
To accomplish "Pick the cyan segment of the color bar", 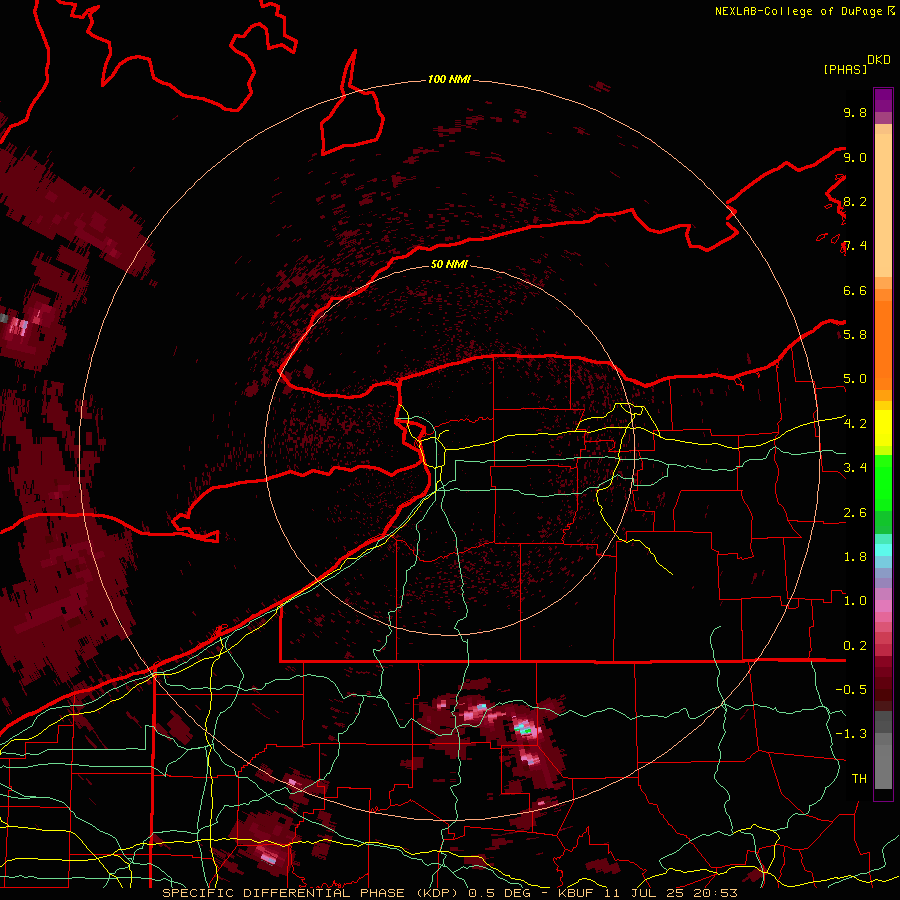I will 883,550.
